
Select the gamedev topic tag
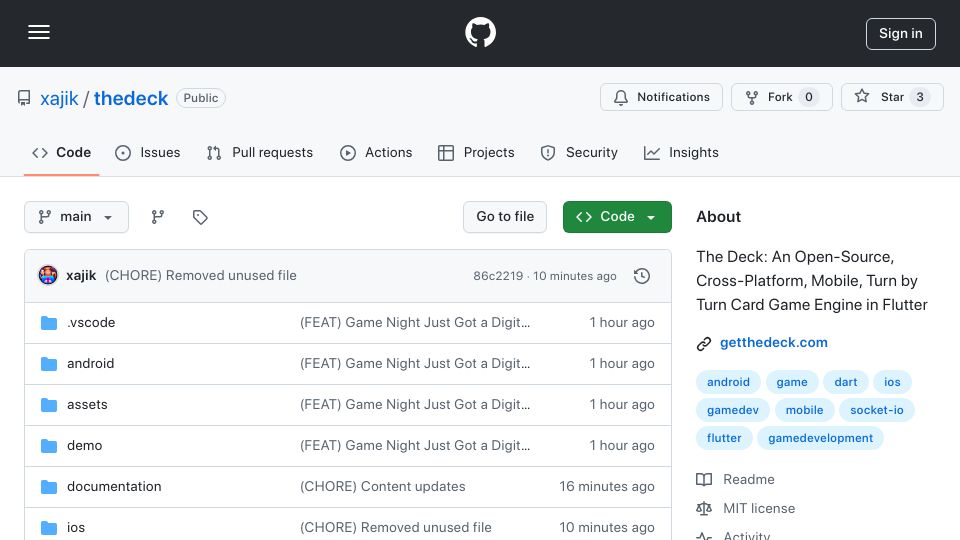[733, 410]
